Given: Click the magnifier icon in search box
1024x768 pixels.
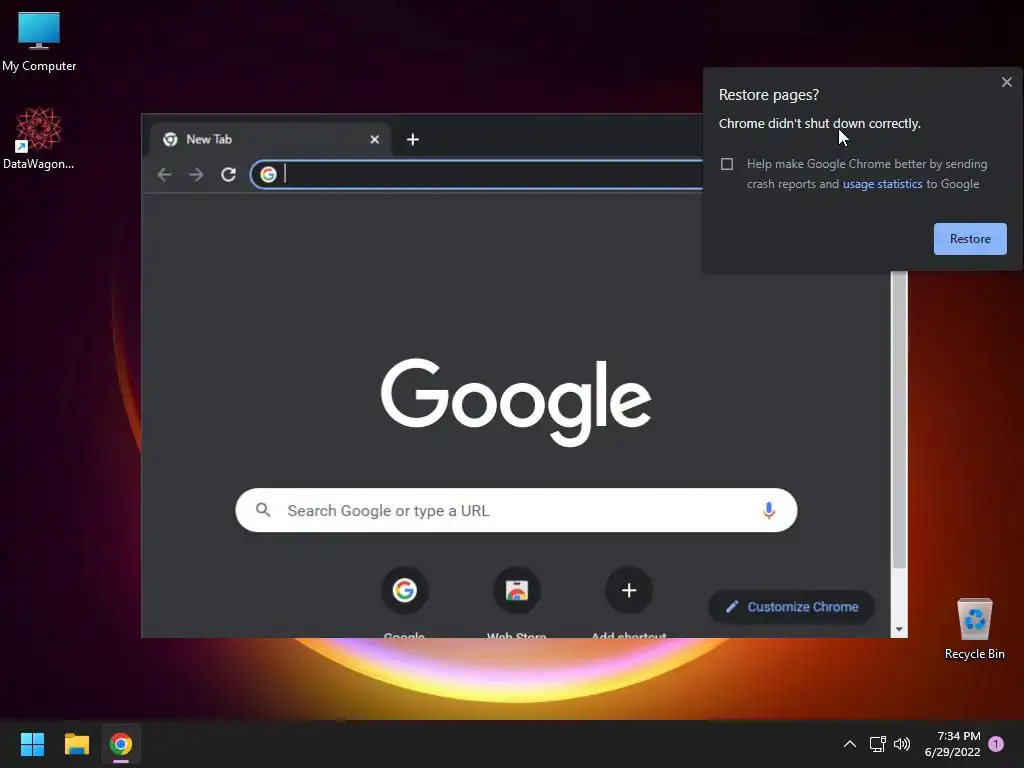Looking at the screenshot, I should [263, 510].
